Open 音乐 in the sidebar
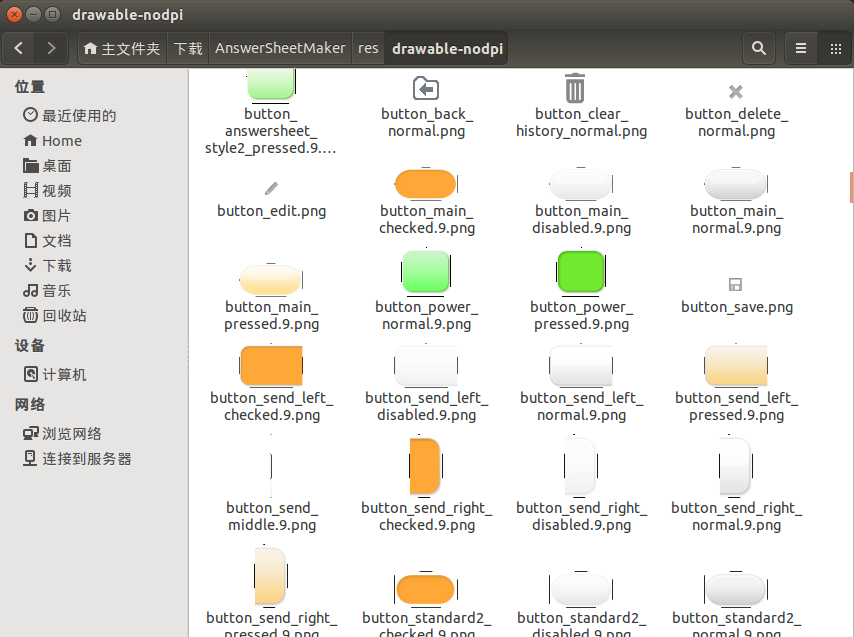 tap(47, 291)
